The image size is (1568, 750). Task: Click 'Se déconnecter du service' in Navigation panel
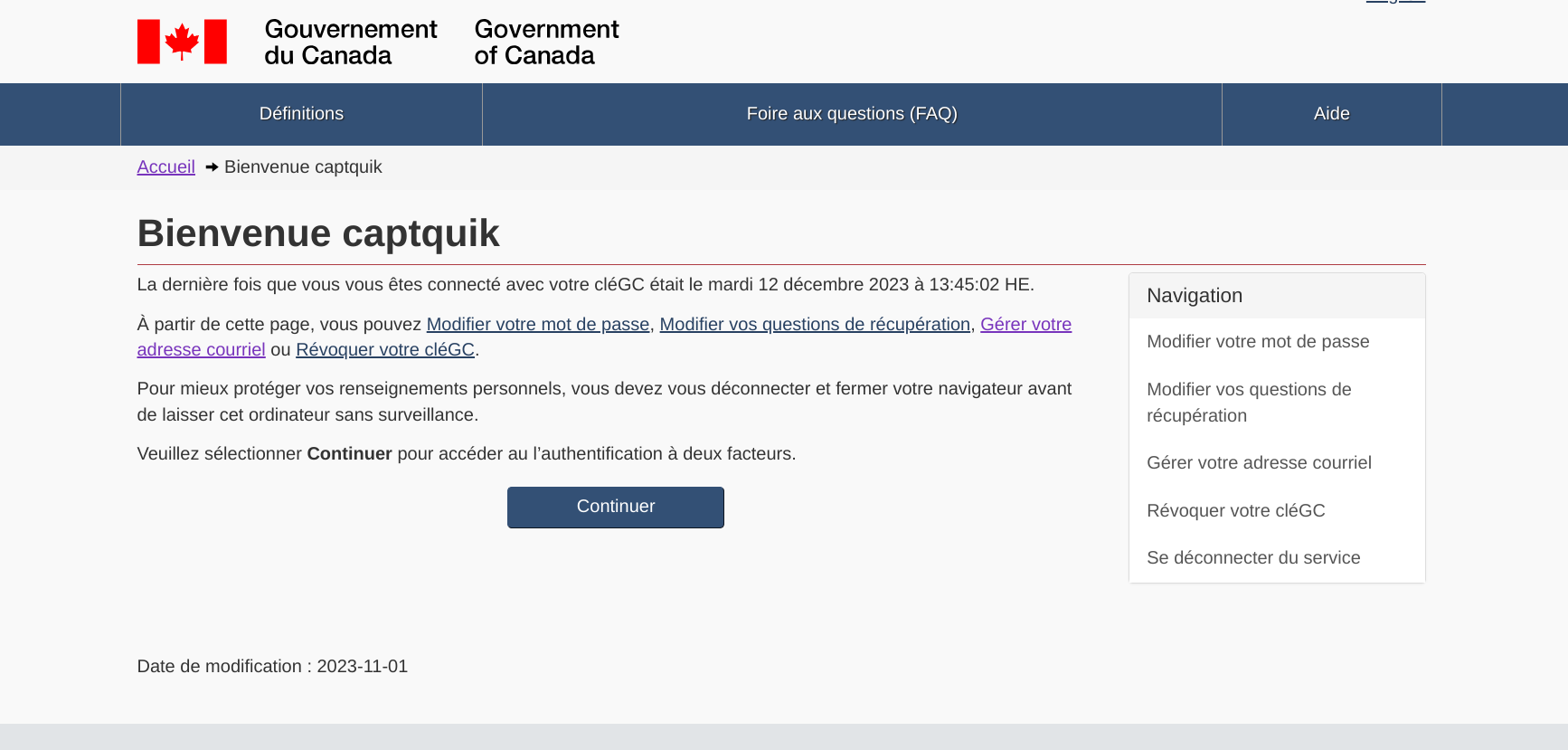point(1252,558)
